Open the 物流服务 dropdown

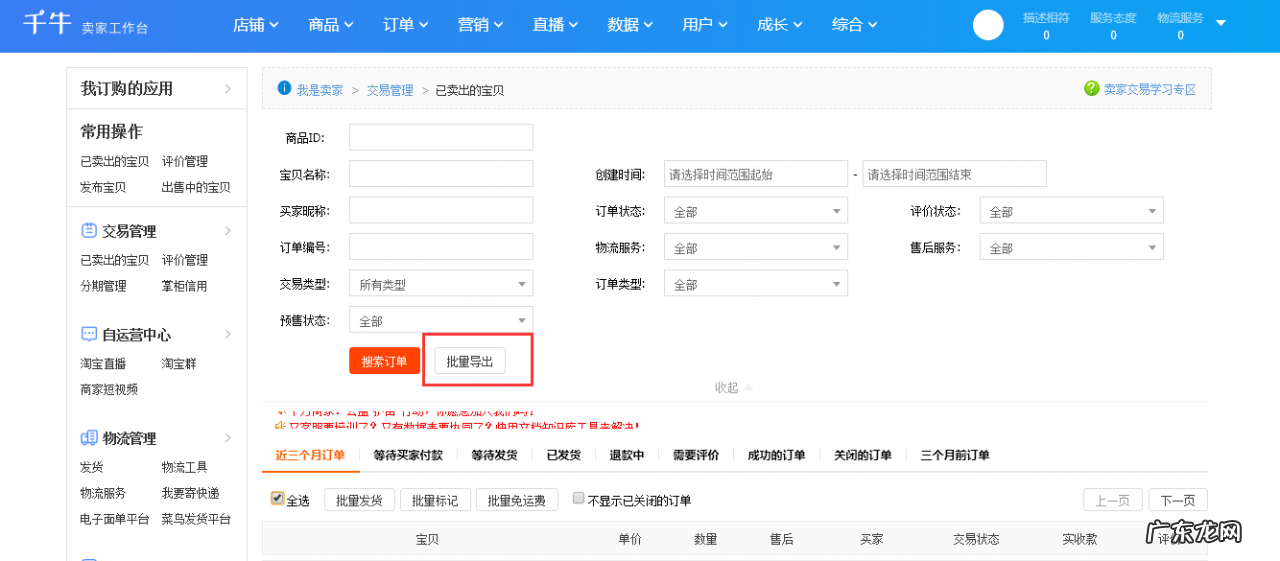click(x=756, y=247)
